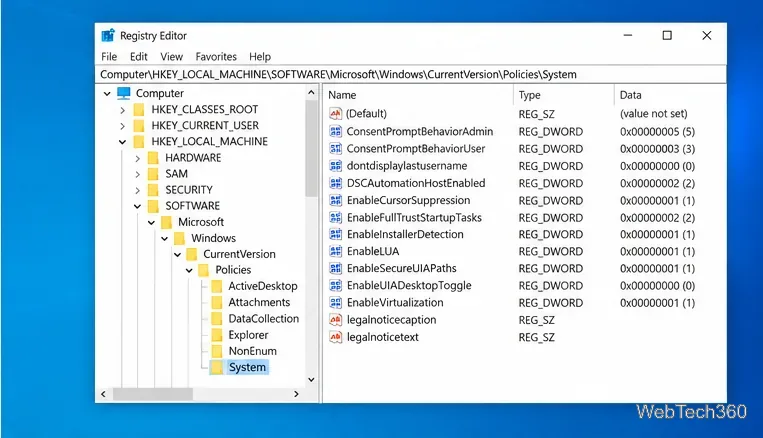Open the View menu

pos(171,56)
